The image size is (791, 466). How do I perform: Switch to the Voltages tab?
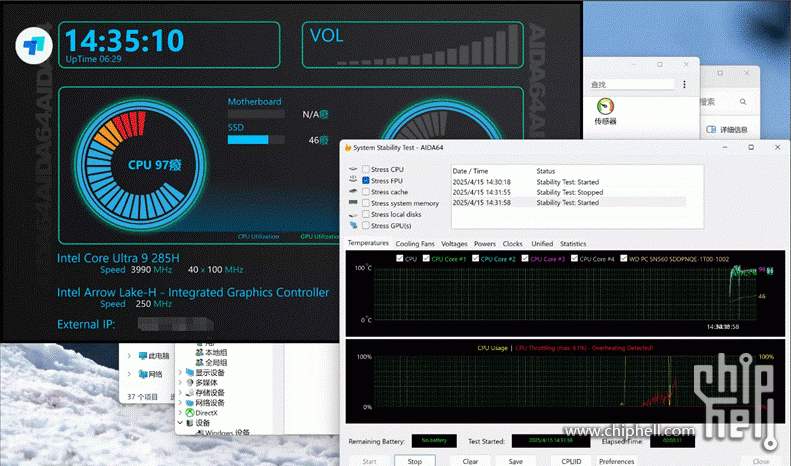[x=454, y=244]
